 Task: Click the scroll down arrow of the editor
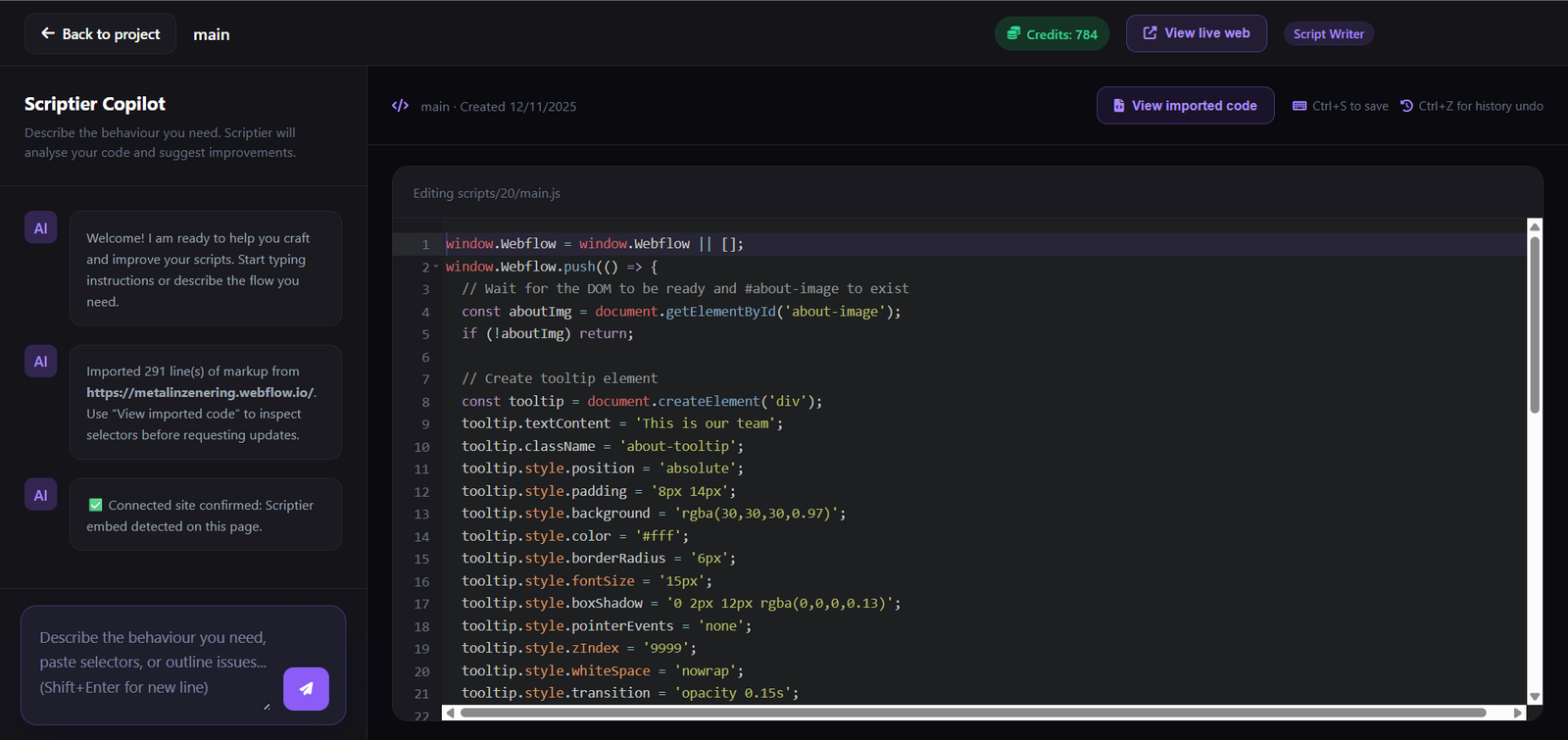point(1535,697)
